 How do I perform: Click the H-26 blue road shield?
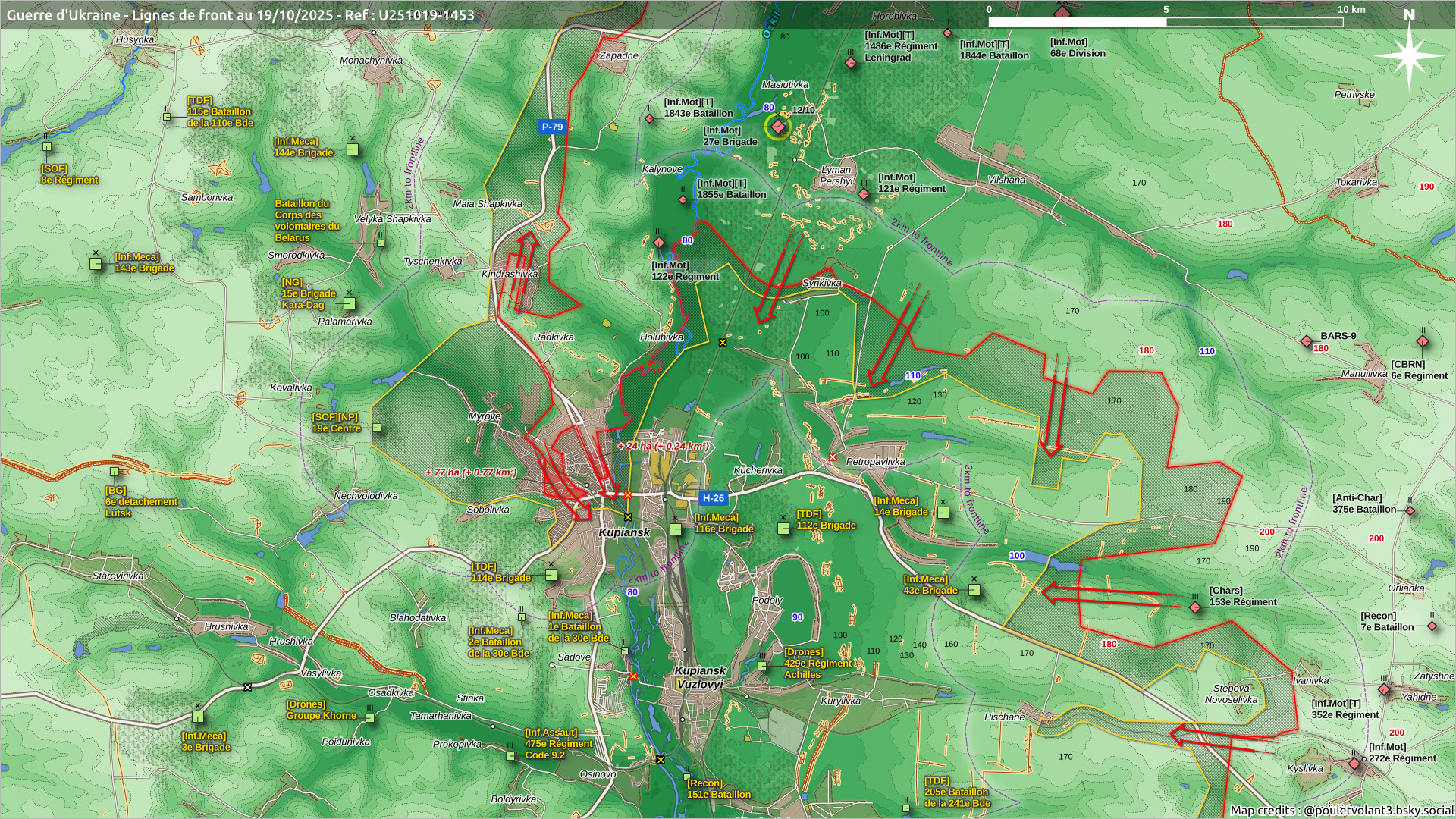(x=713, y=498)
